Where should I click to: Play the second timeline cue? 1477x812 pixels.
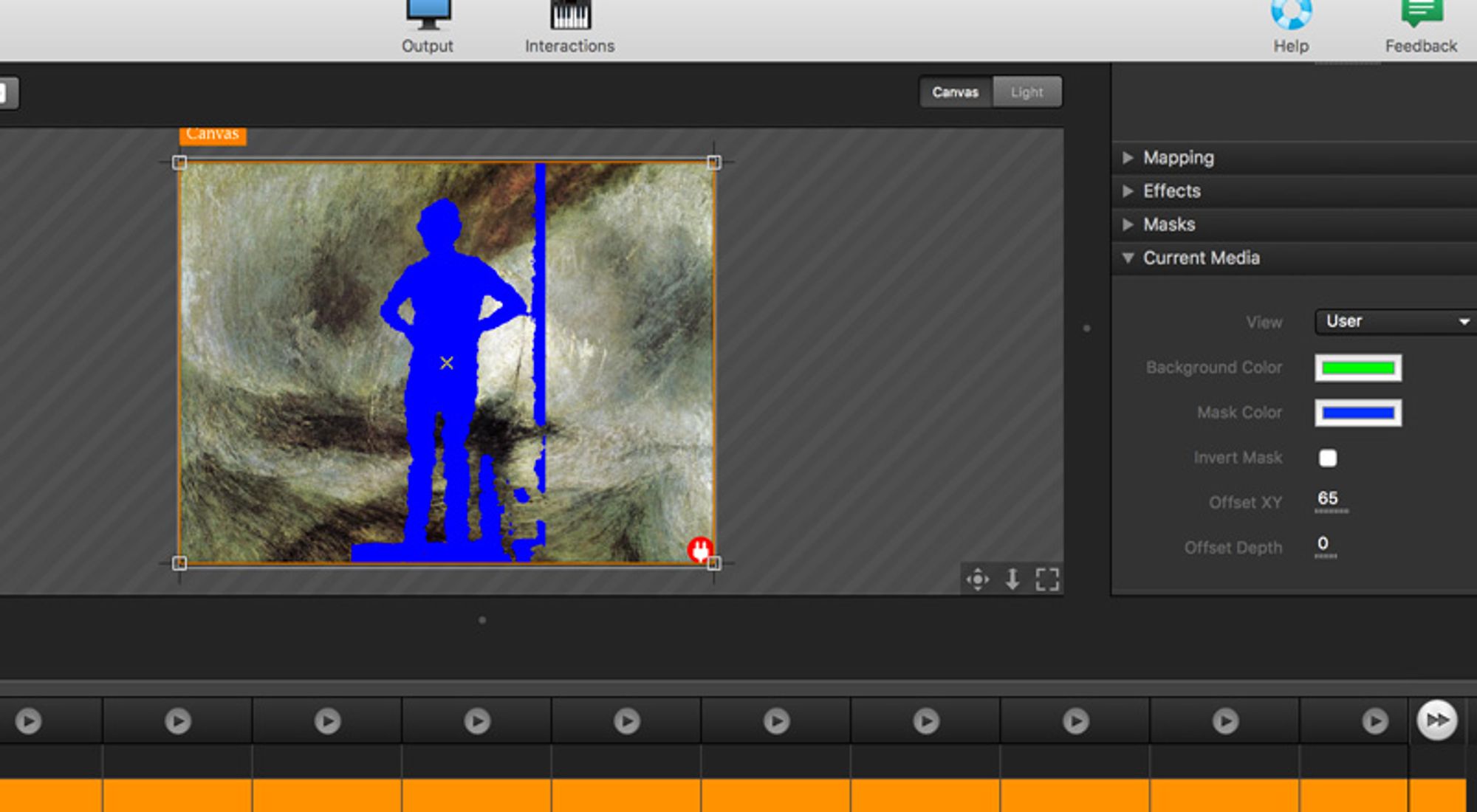click(178, 720)
